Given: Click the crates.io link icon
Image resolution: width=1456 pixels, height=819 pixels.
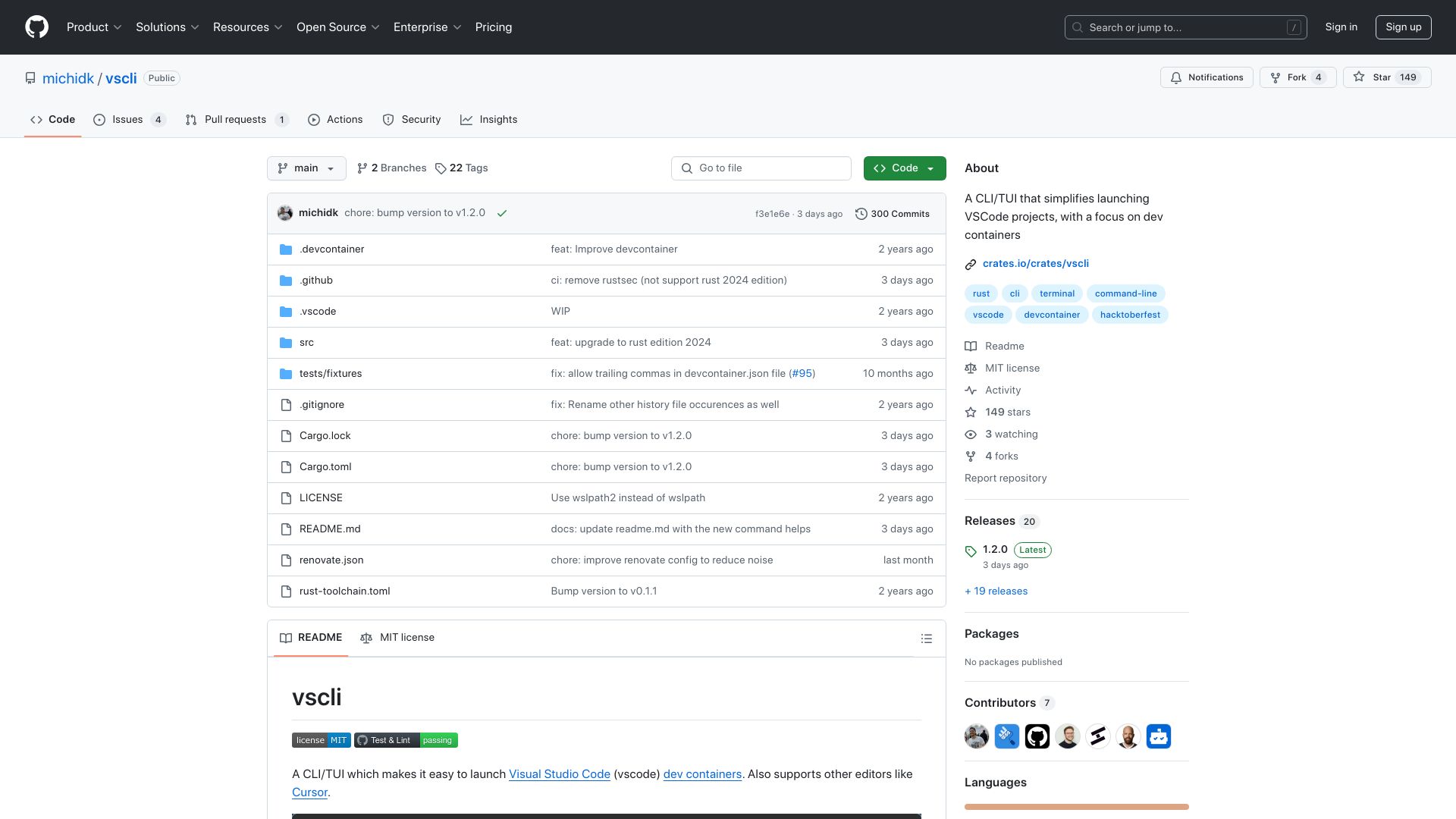Looking at the screenshot, I should [x=971, y=264].
